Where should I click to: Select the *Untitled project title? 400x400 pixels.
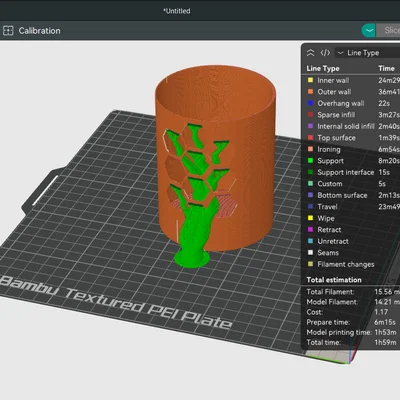pos(177,11)
